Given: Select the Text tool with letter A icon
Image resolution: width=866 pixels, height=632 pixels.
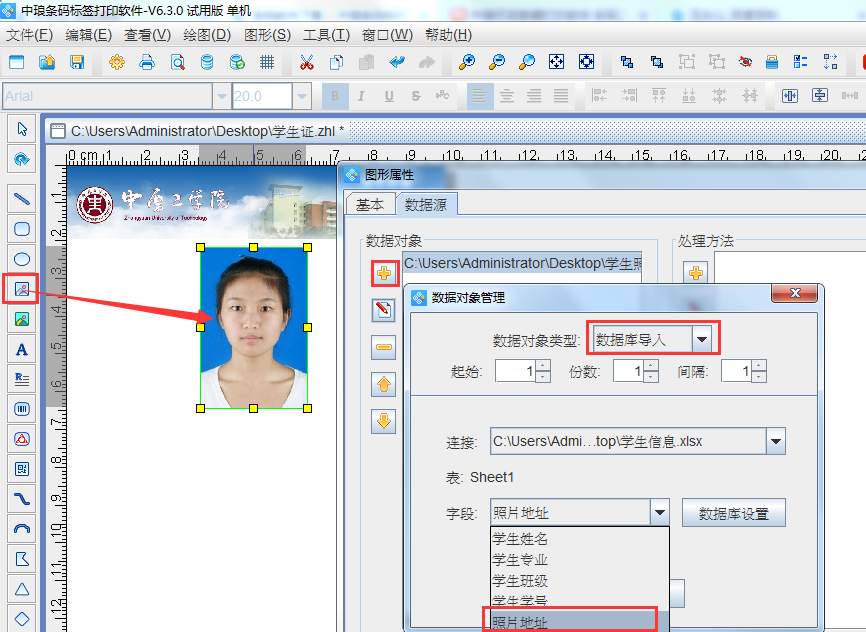Looking at the screenshot, I should coord(22,349).
